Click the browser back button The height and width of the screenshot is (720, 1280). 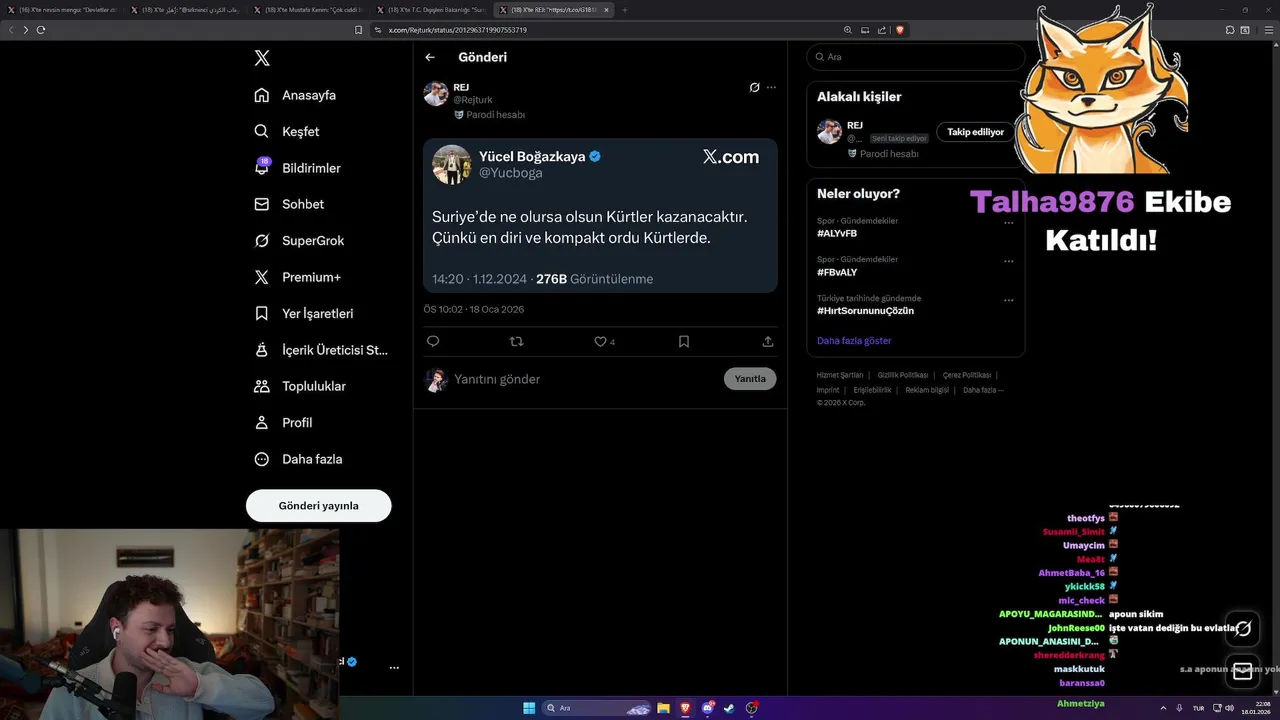[11, 30]
